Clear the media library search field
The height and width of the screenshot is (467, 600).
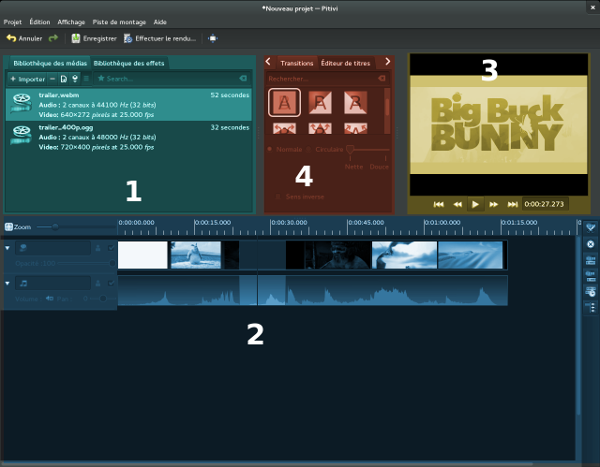(241, 78)
